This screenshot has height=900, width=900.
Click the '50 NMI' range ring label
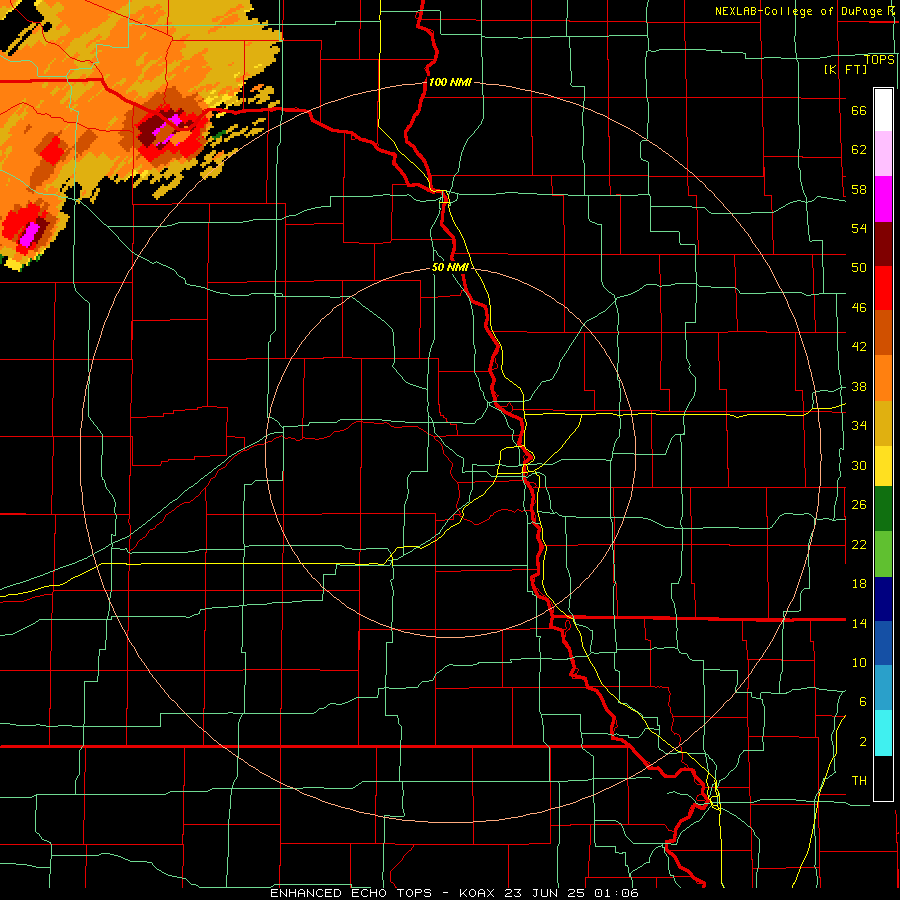[x=450, y=267]
